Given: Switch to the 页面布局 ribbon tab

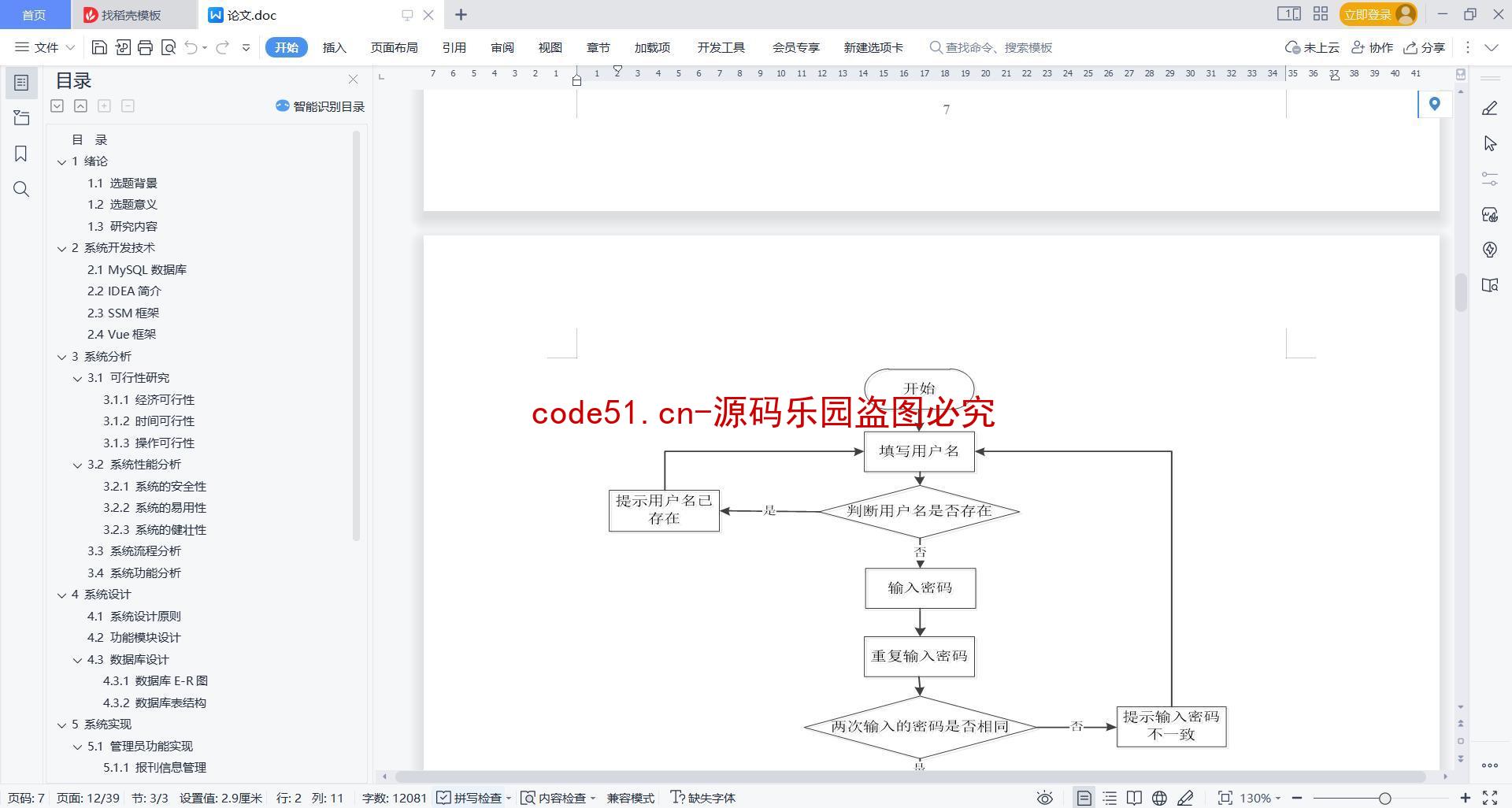Looking at the screenshot, I should (394, 47).
